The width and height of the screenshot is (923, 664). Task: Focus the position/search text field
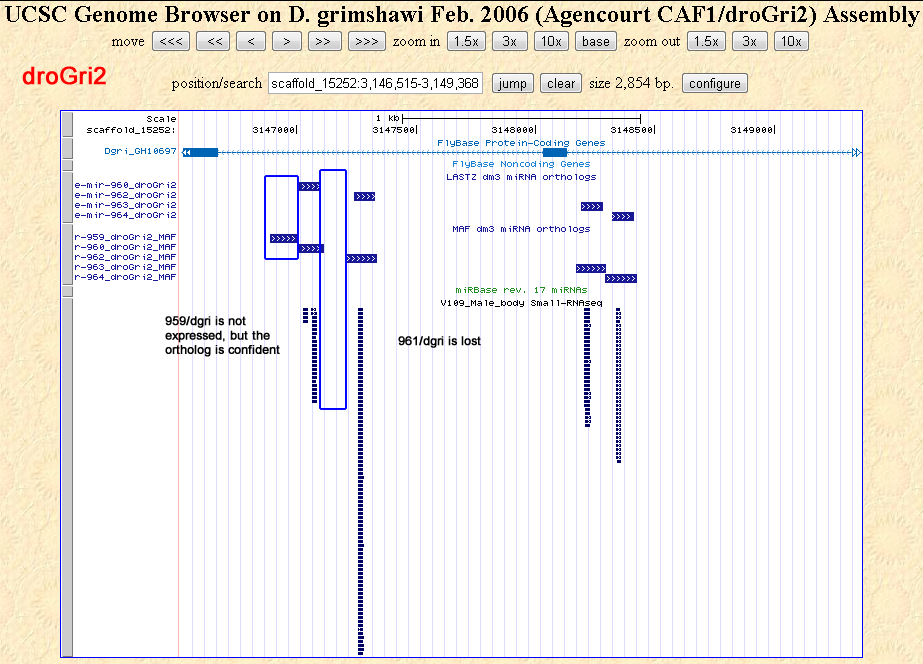coord(375,84)
